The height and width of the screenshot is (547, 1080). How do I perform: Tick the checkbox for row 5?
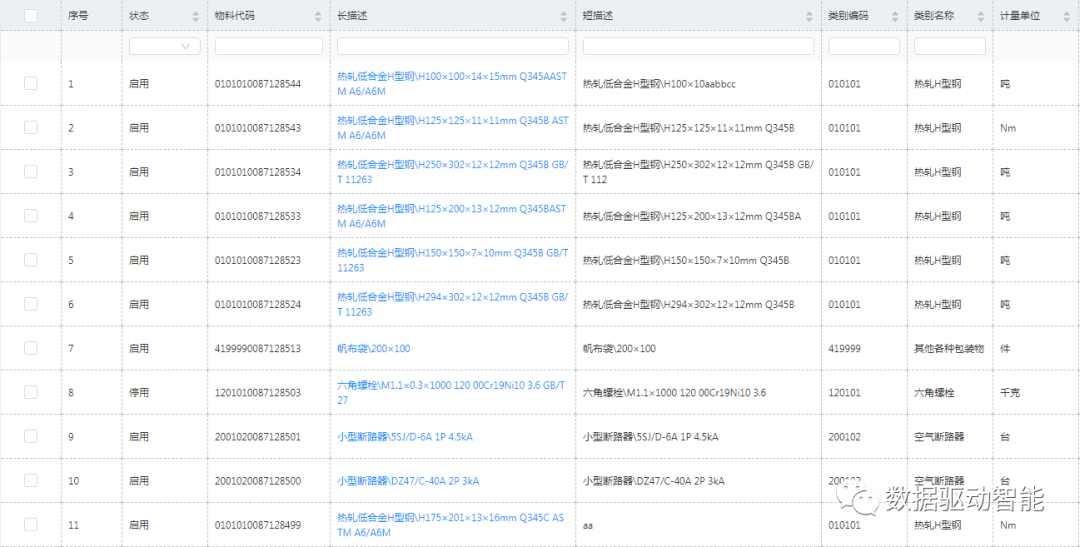coord(31,260)
